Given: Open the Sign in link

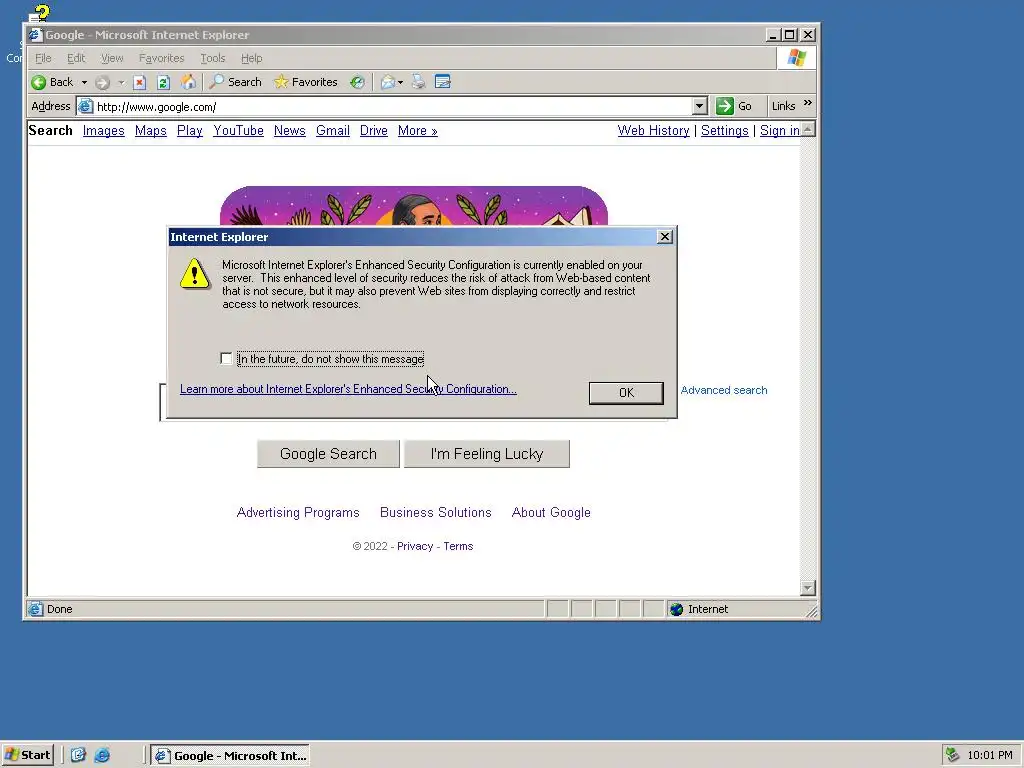Looking at the screenshot, I should 780,131.
